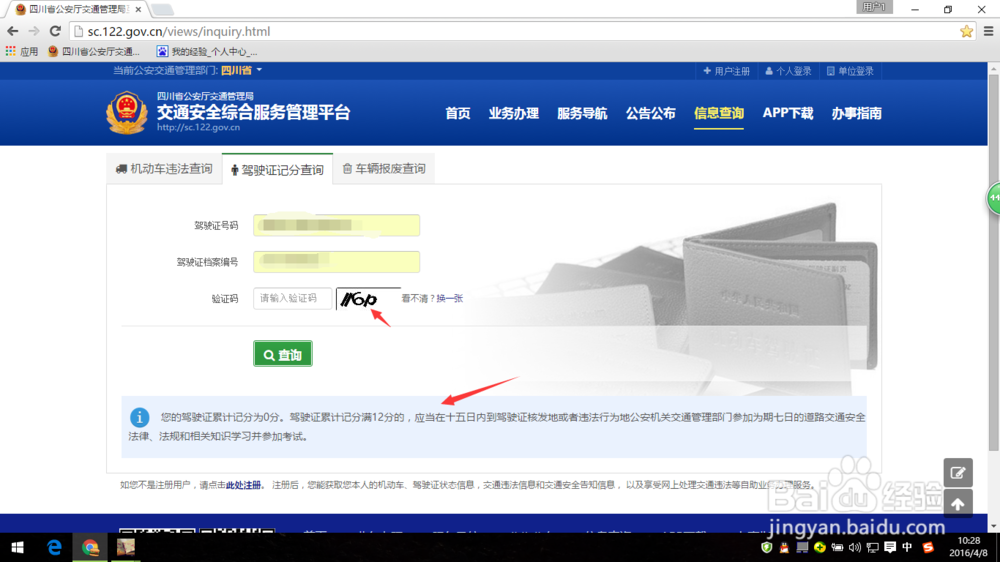
Task: Switch to 驾驶证记分查询 tab
Action: click(x=277, y=170)
